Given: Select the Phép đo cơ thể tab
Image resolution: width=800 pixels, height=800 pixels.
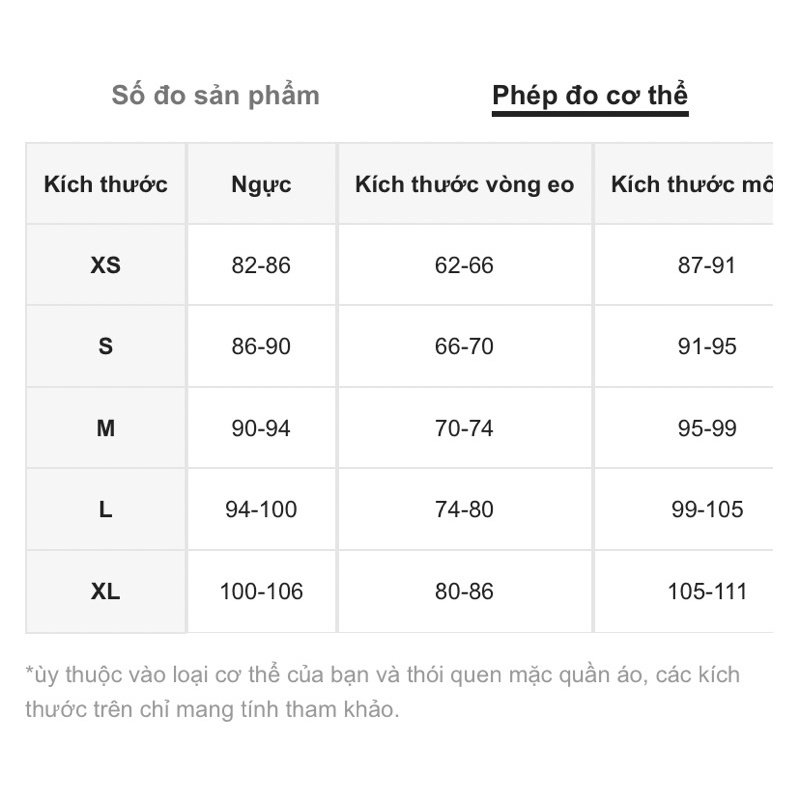Looking at the screenshot, I should 590,96.
